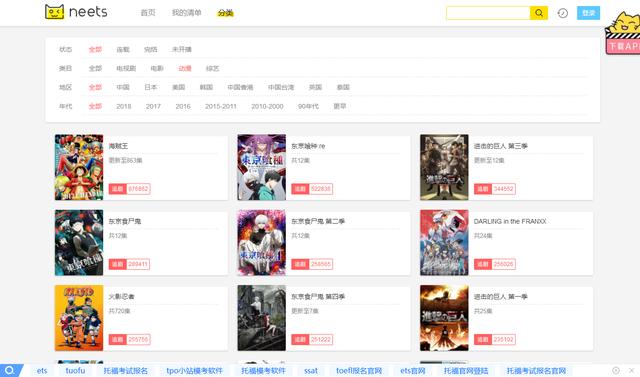Open the 火影忍者 poster thumbnail
640x377 pixels.
(79, 318)
